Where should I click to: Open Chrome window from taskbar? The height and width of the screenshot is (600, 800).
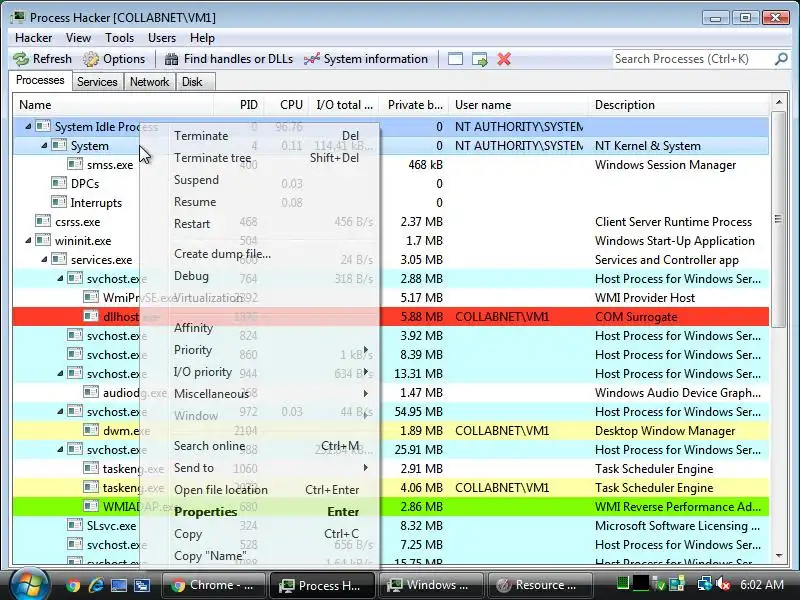point(214,585)
